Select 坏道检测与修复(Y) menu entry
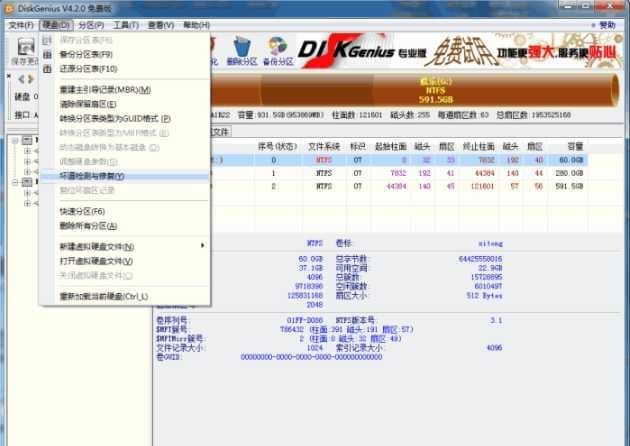630x446 pixels. click(x=125, y=176)
